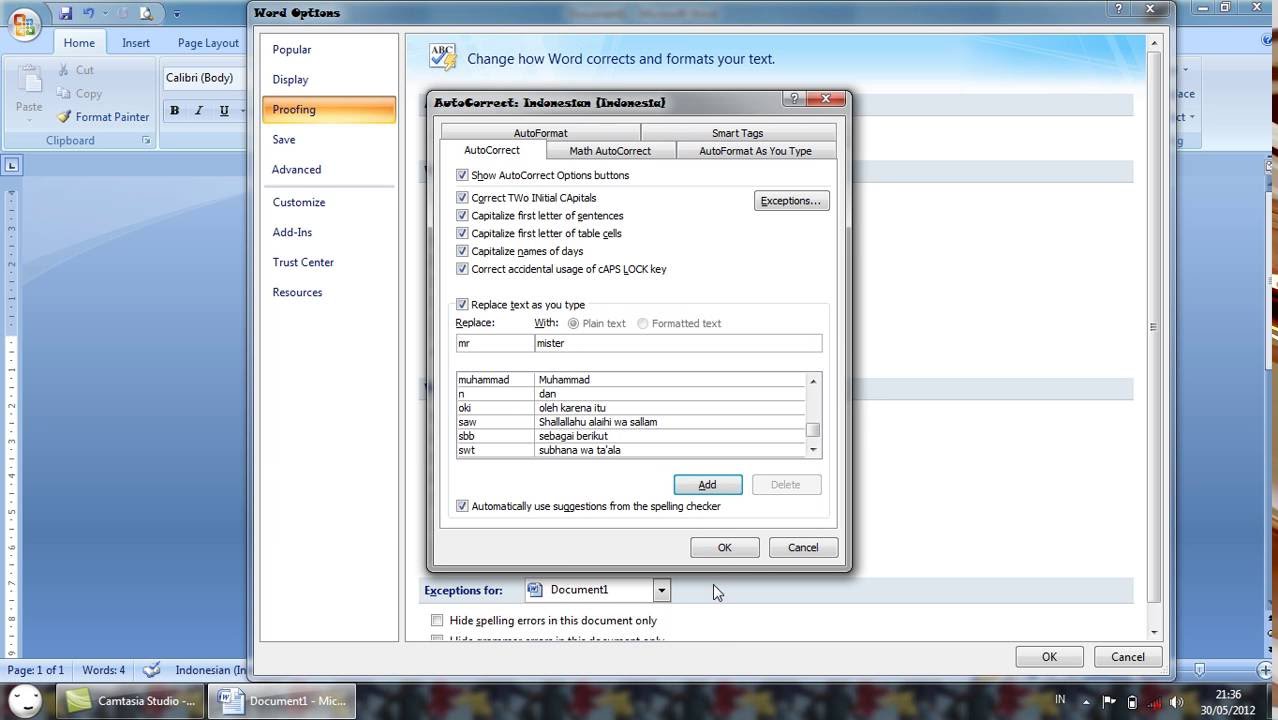This screenshot has width=1278, height=720.
Task: Open the Windows Start orb
Action: point(23,700)
